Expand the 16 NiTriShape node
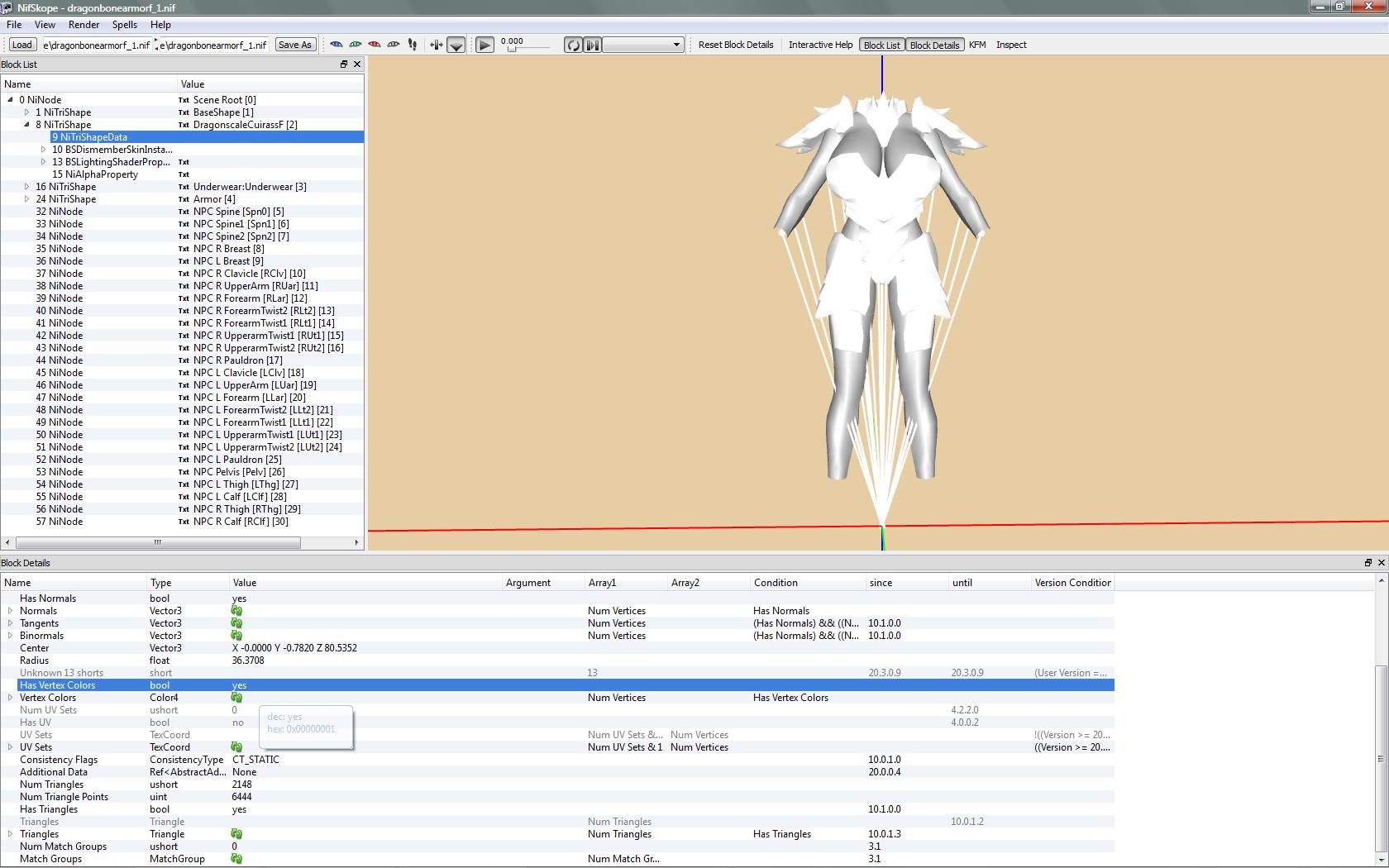 point(26,187)
